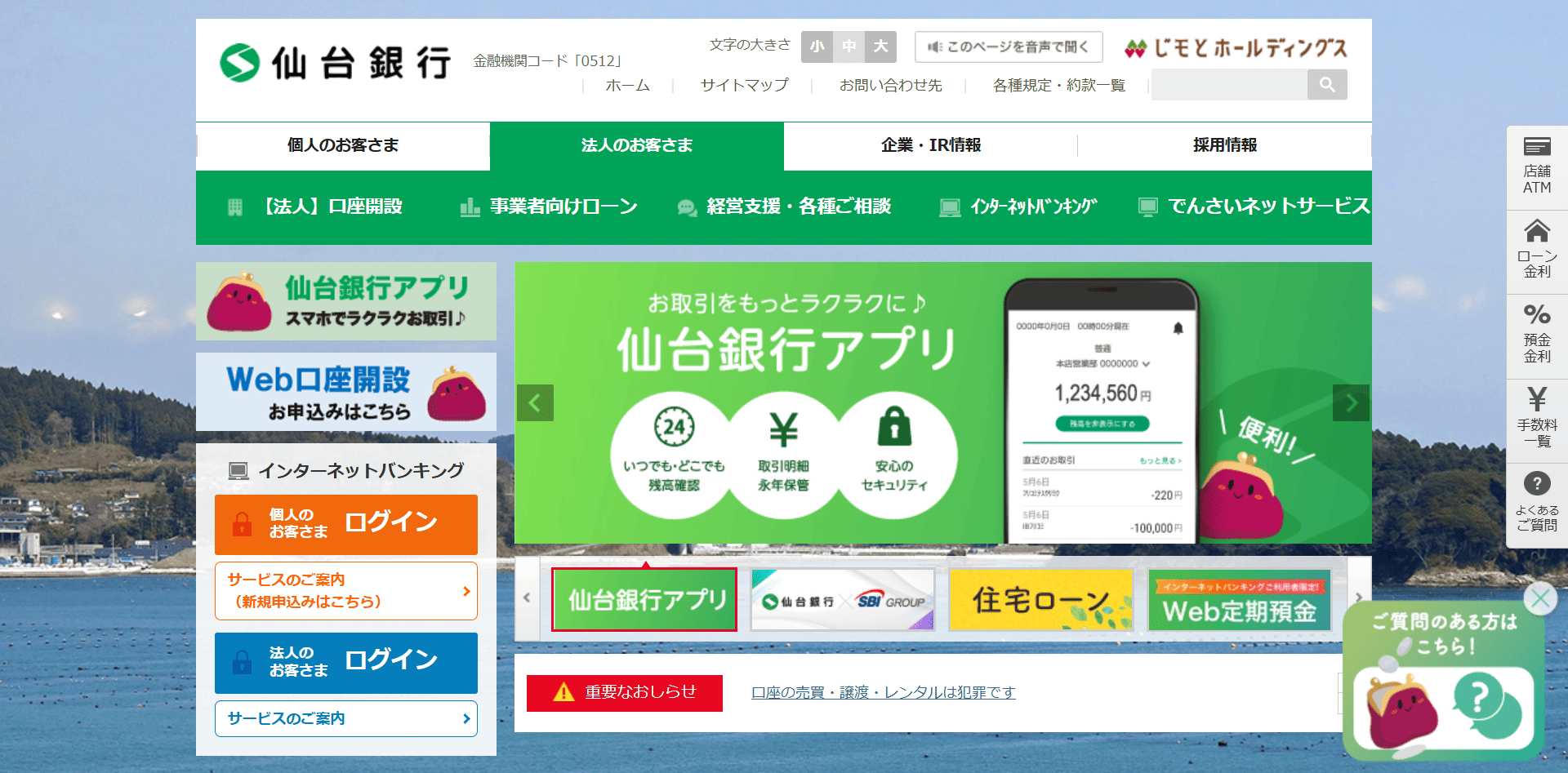Click 個人のお客さま ログイン button

[346, 524]
